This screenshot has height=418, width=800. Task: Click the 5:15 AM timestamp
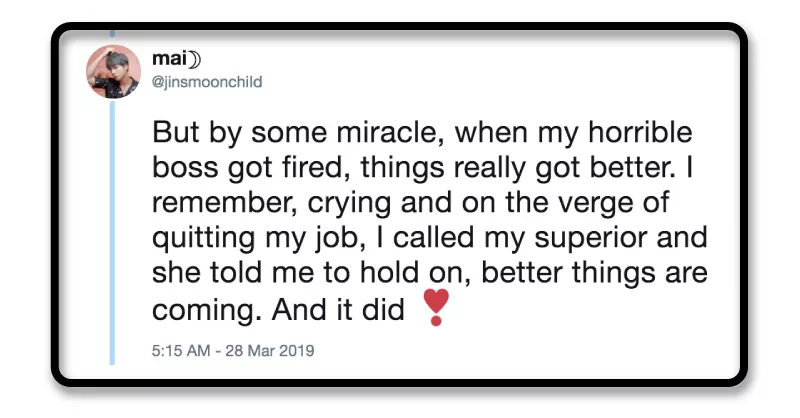[x=178, y=351]
